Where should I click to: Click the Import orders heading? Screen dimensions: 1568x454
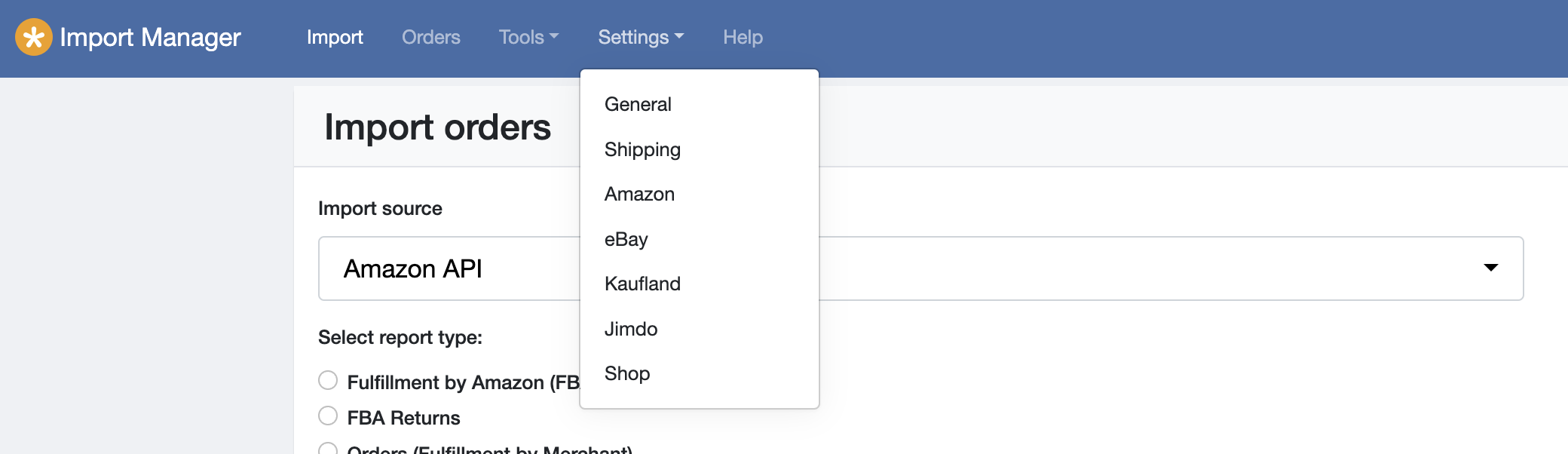tap(437, 127)
